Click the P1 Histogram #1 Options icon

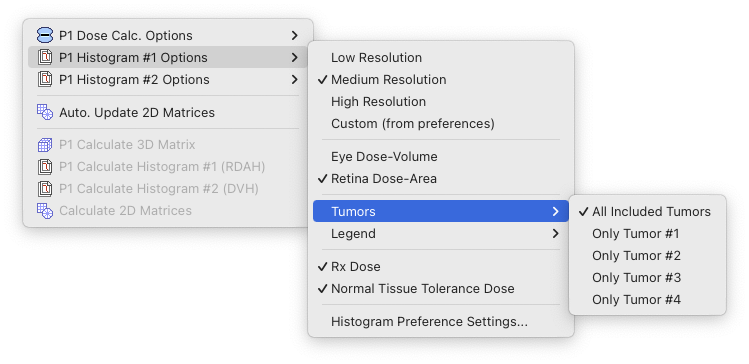coord(45,57)
